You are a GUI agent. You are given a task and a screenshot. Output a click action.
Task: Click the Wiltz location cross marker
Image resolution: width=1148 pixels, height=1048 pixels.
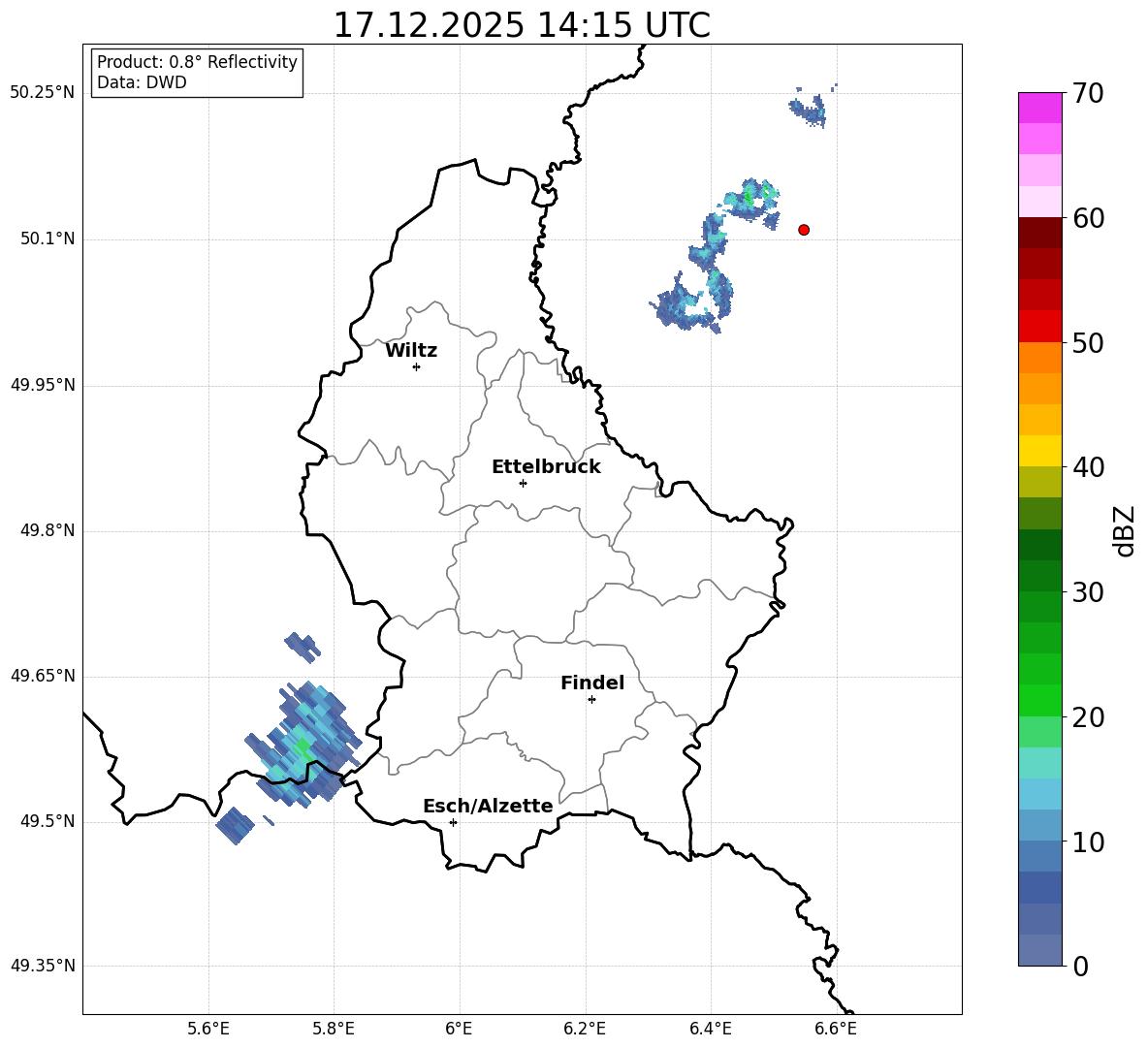(x=417, y=366)
